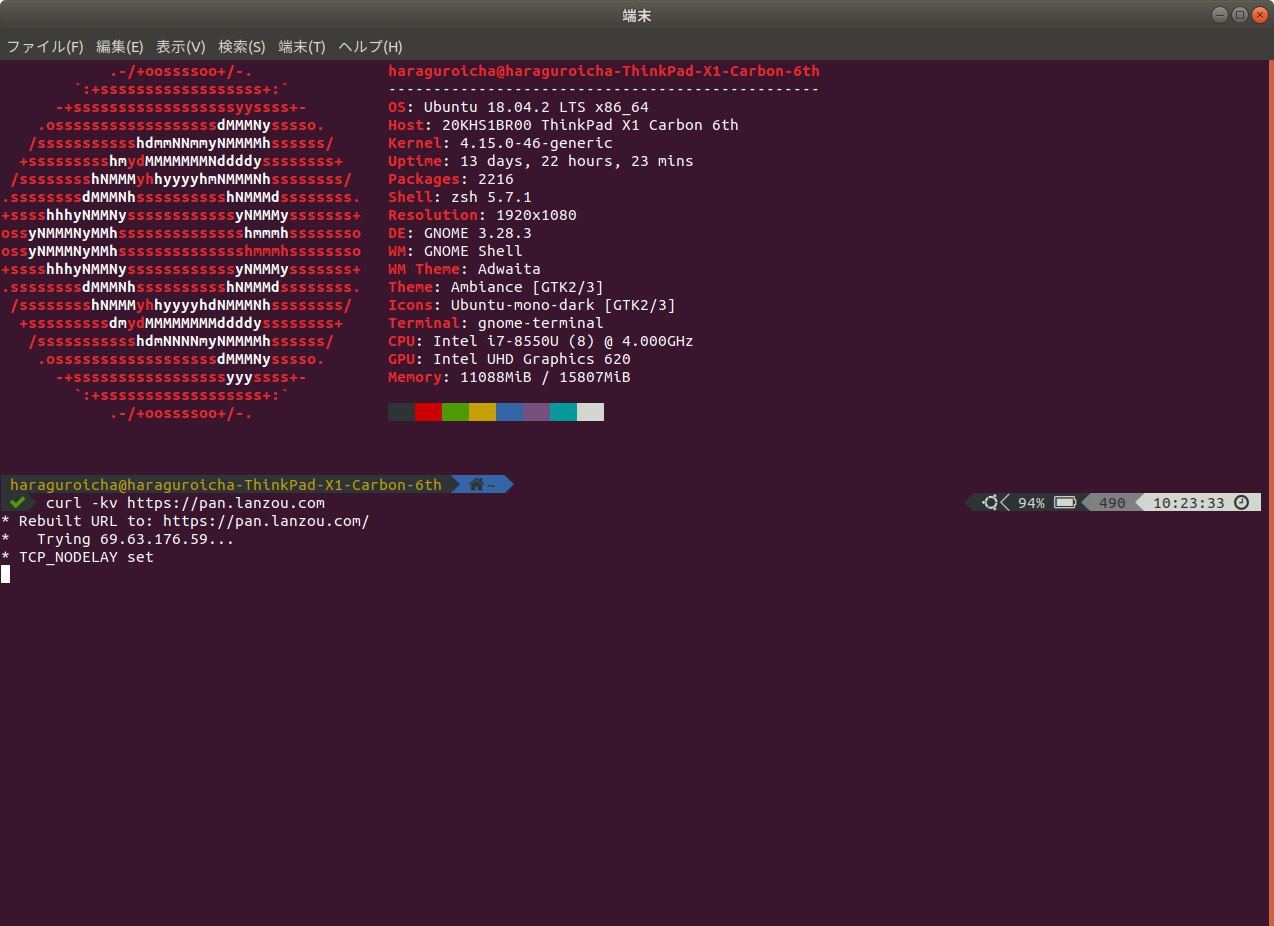This screenshot has width=1274, height=926.
Task: Click the 'curl -kv https://pan.lanzou.com' command
Action: [185, 503]
